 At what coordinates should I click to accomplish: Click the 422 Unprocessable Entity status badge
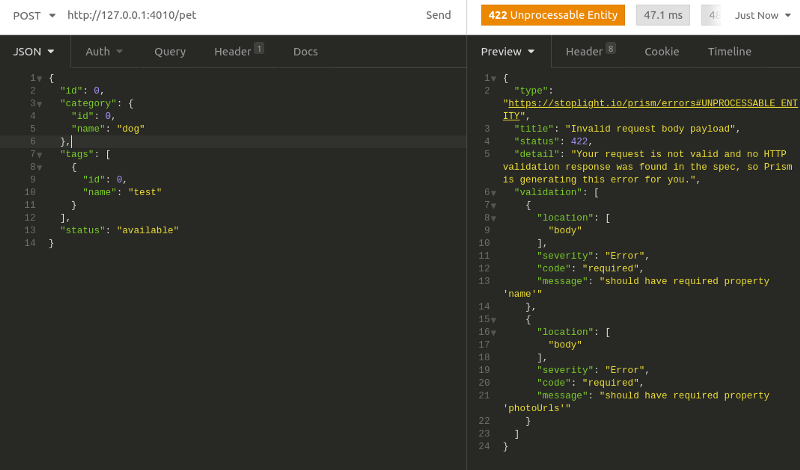click(x=552, y=15)
